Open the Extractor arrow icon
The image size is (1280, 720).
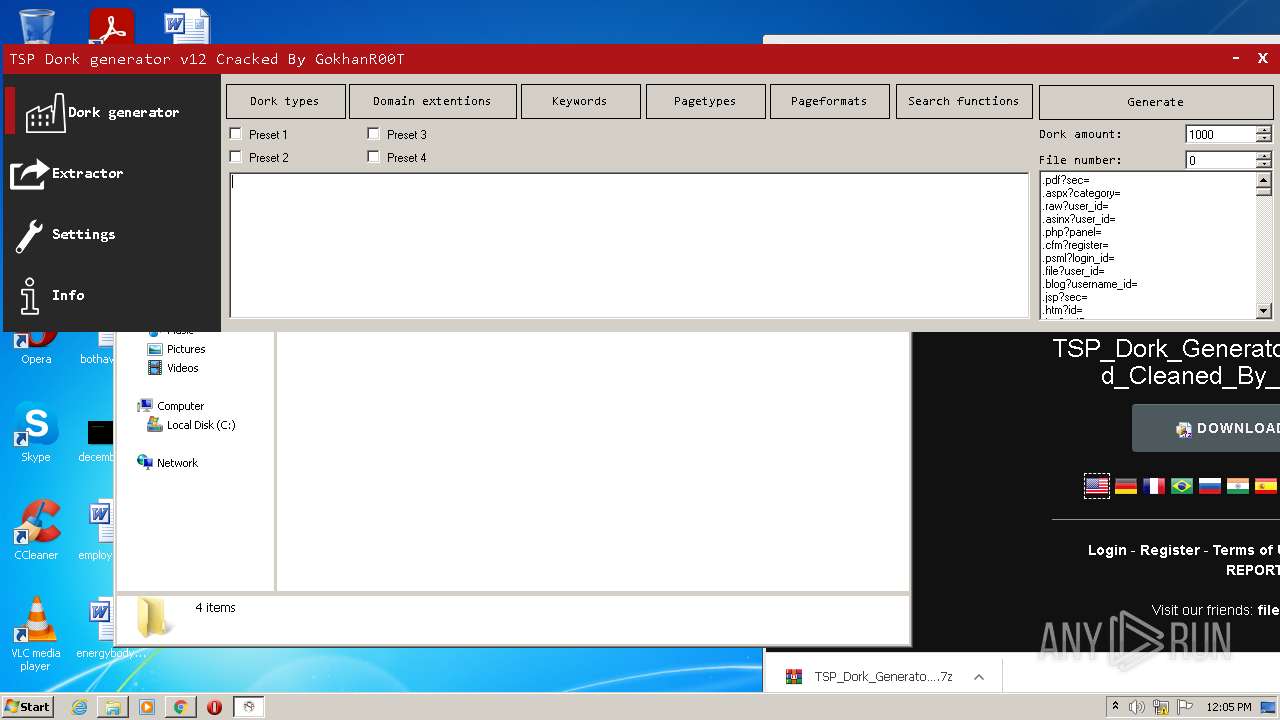click(x=29, y=173)
